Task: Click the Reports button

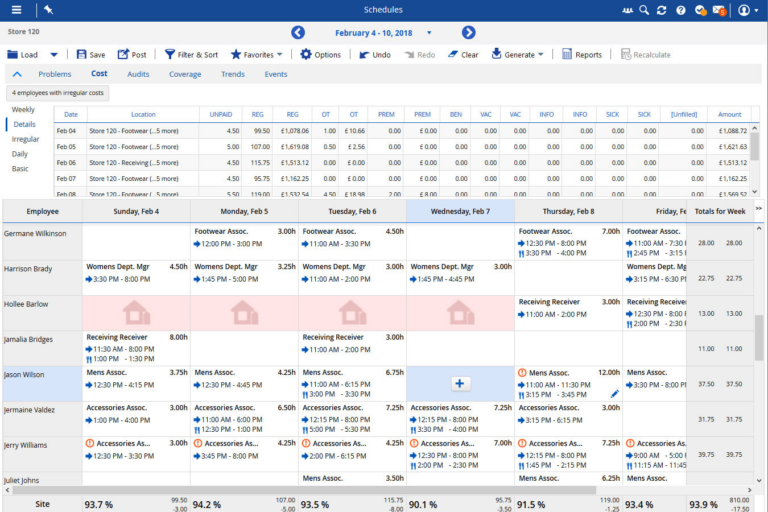Action: pos(581,55)
